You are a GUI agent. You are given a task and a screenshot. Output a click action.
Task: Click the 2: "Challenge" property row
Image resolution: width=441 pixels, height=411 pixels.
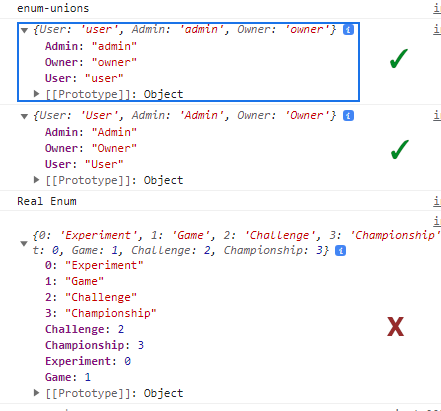(x=91, y=297)
